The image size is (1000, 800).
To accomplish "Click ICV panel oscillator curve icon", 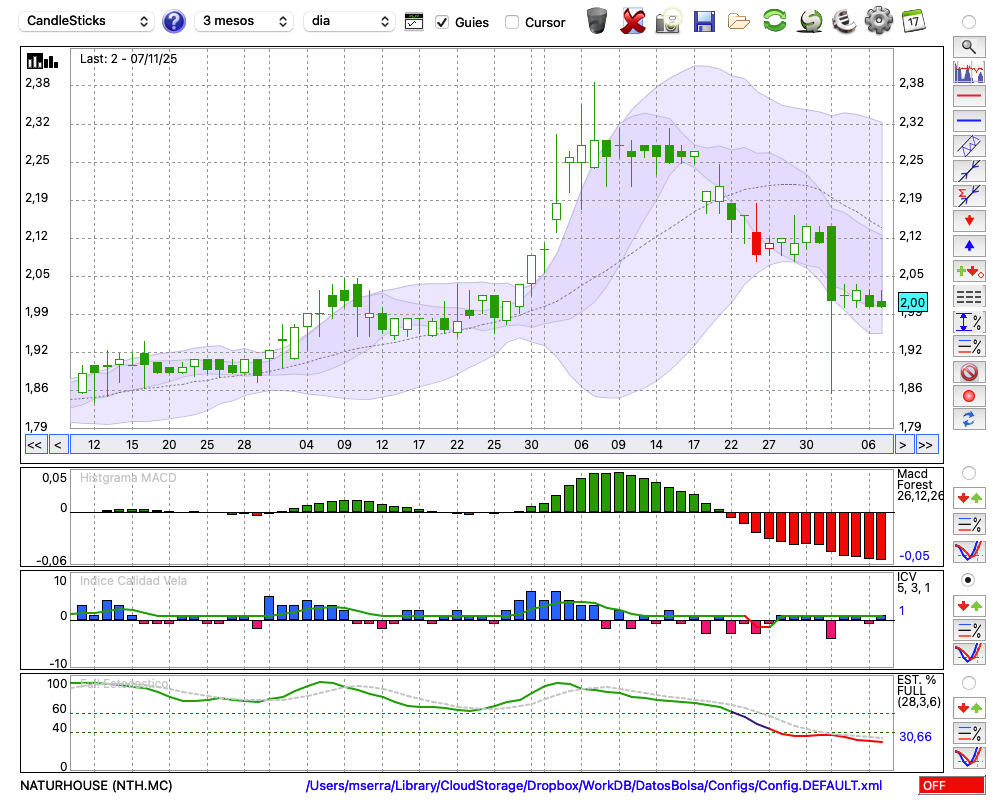I will tap(969, 654).
